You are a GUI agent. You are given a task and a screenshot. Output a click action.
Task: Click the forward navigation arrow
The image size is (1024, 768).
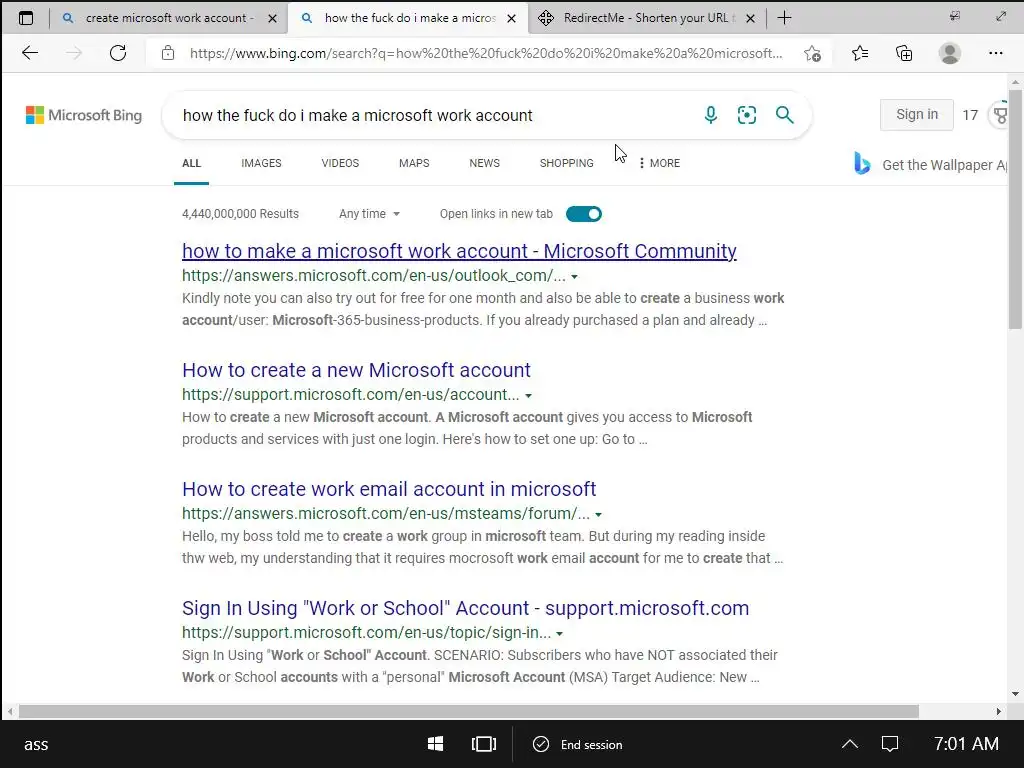click(74, 53)
